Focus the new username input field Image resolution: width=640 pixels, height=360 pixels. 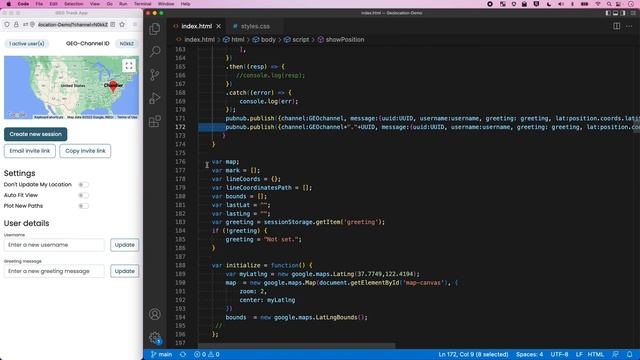[x=54, y=245]
